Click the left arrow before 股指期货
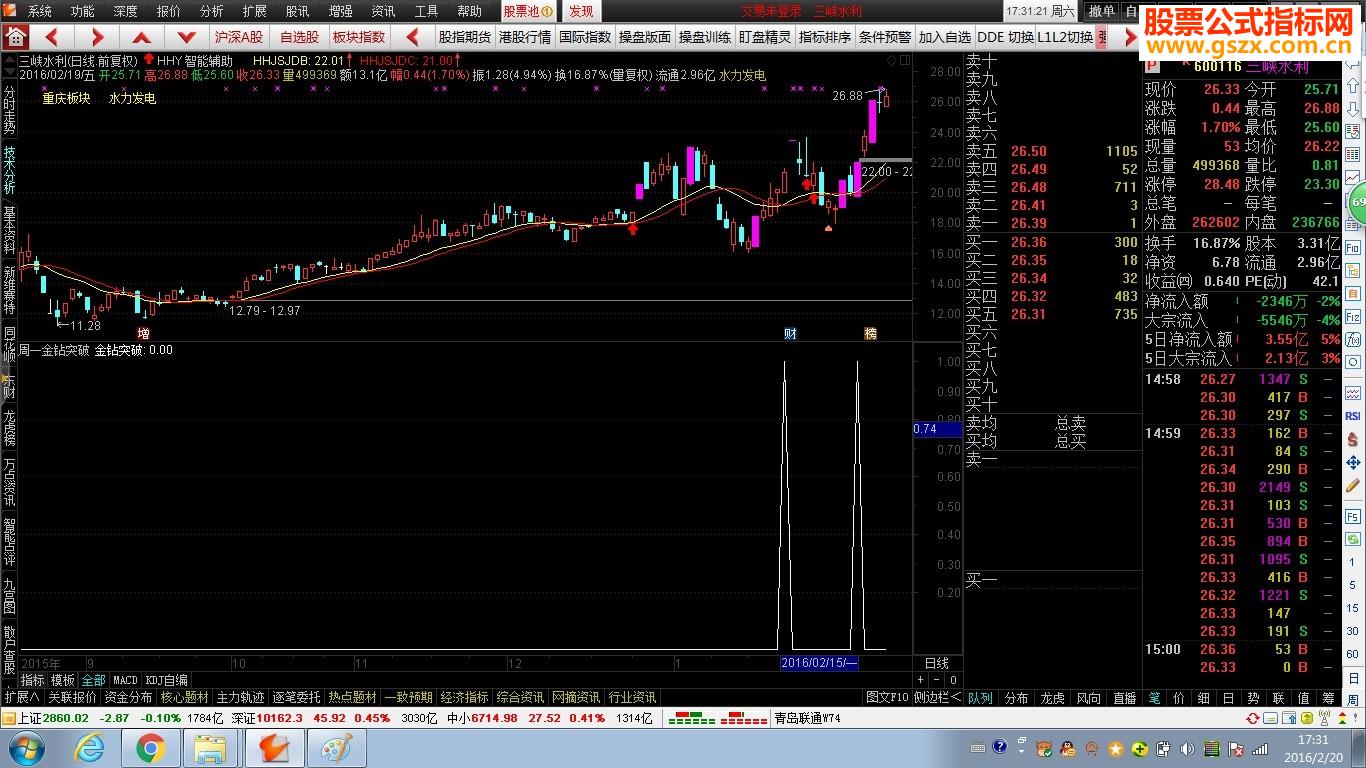 click(x=412, y=37)
